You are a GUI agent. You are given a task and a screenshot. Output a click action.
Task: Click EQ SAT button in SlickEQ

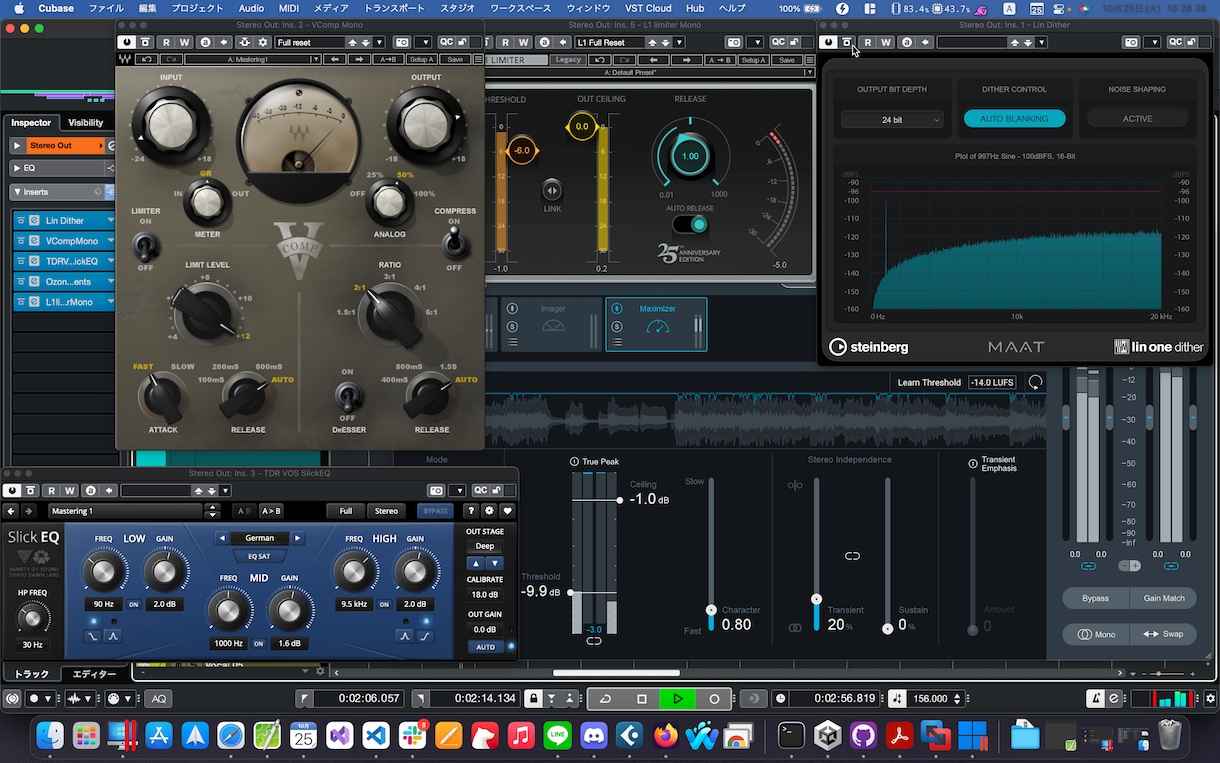tap(259, 556)
